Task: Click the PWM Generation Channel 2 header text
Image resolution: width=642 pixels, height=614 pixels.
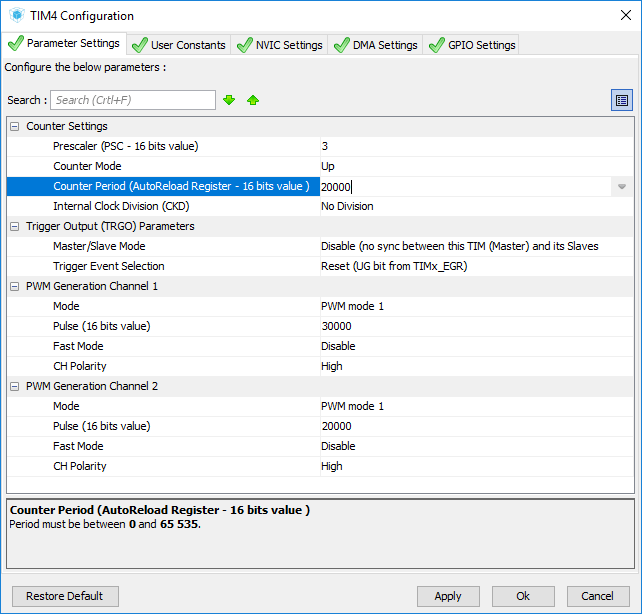Action: tap(92, 386)
